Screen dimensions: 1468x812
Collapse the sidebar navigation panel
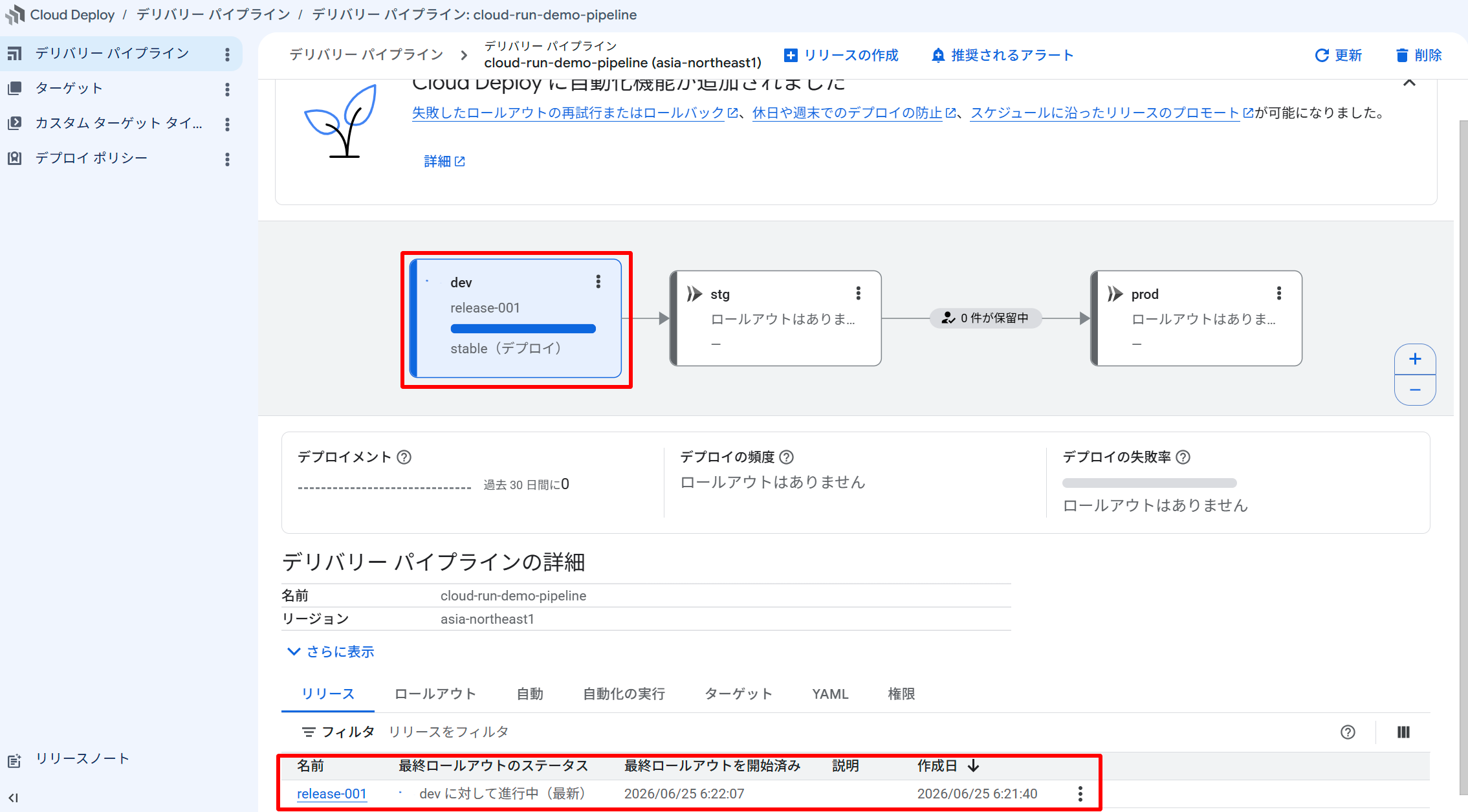pyautogui.click(x=14, y=798)
